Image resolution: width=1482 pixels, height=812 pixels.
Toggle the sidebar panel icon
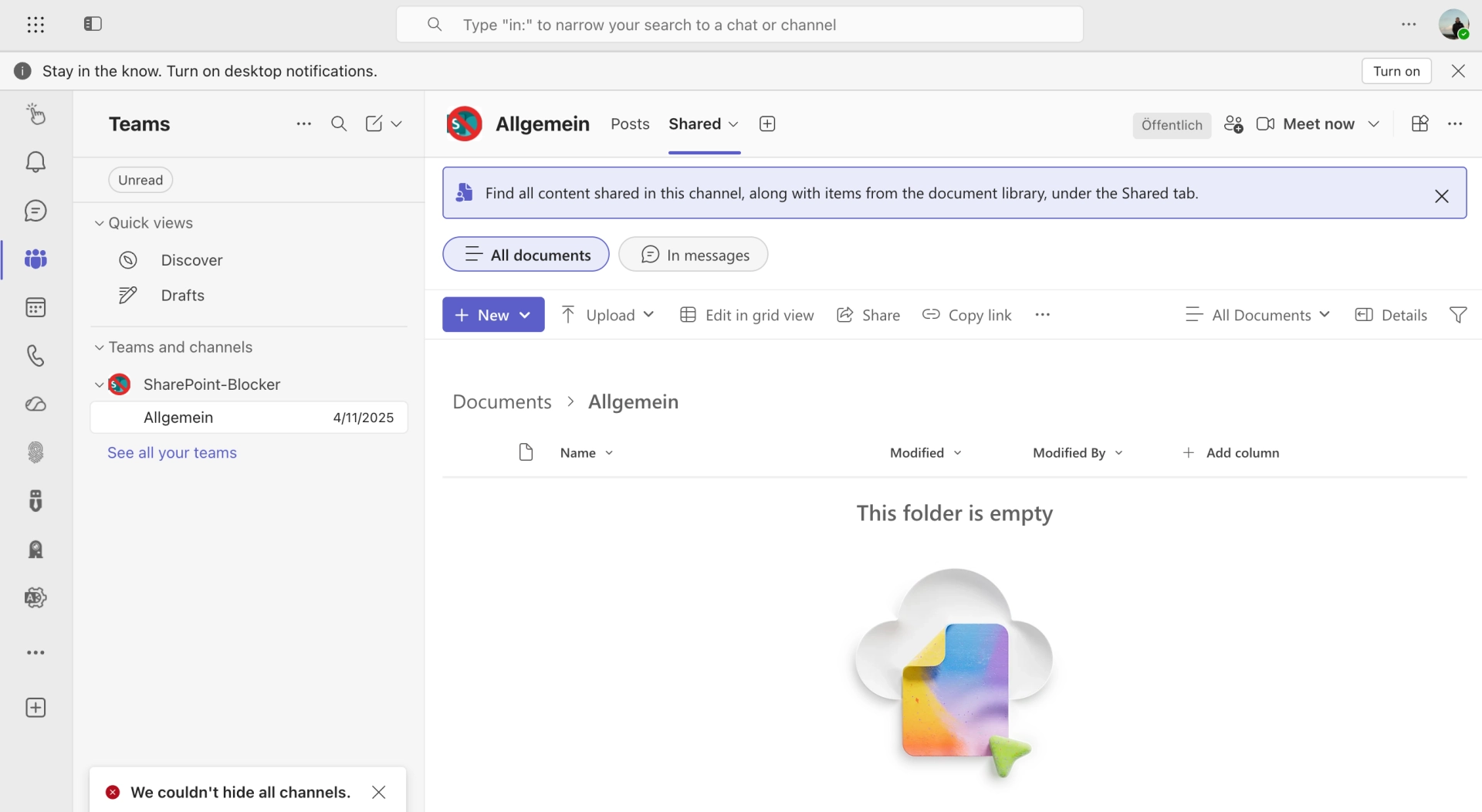point(93,24)
